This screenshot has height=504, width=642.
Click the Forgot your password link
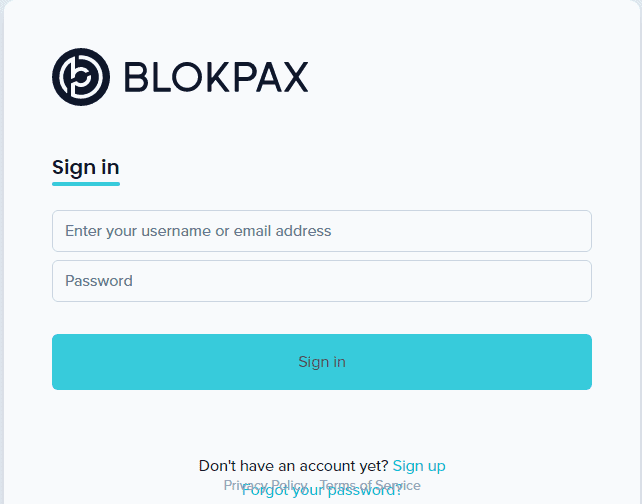pos(322,492)
